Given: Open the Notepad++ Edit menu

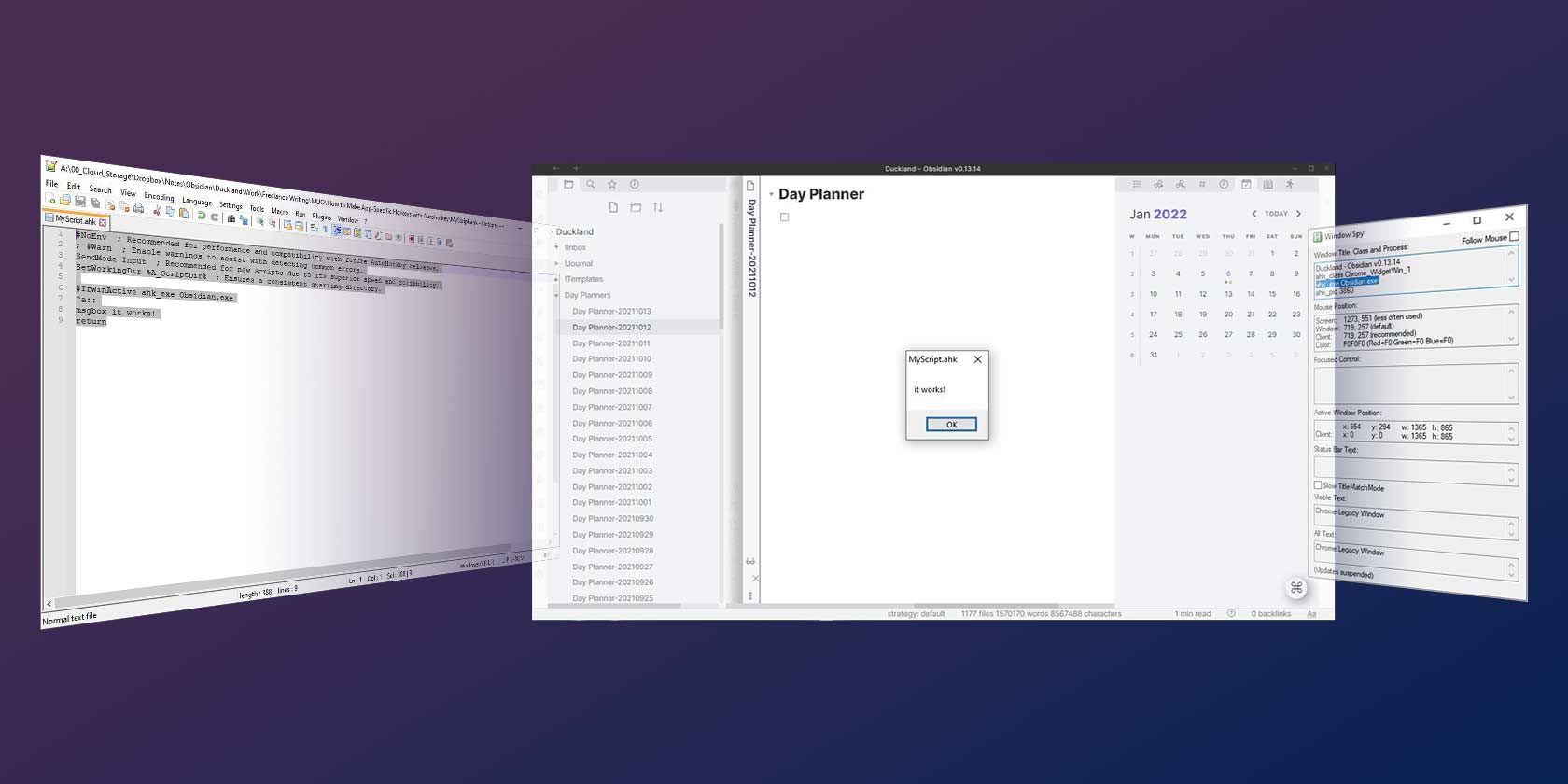Looking at the screenshot, I should click(x=74, y=187).
